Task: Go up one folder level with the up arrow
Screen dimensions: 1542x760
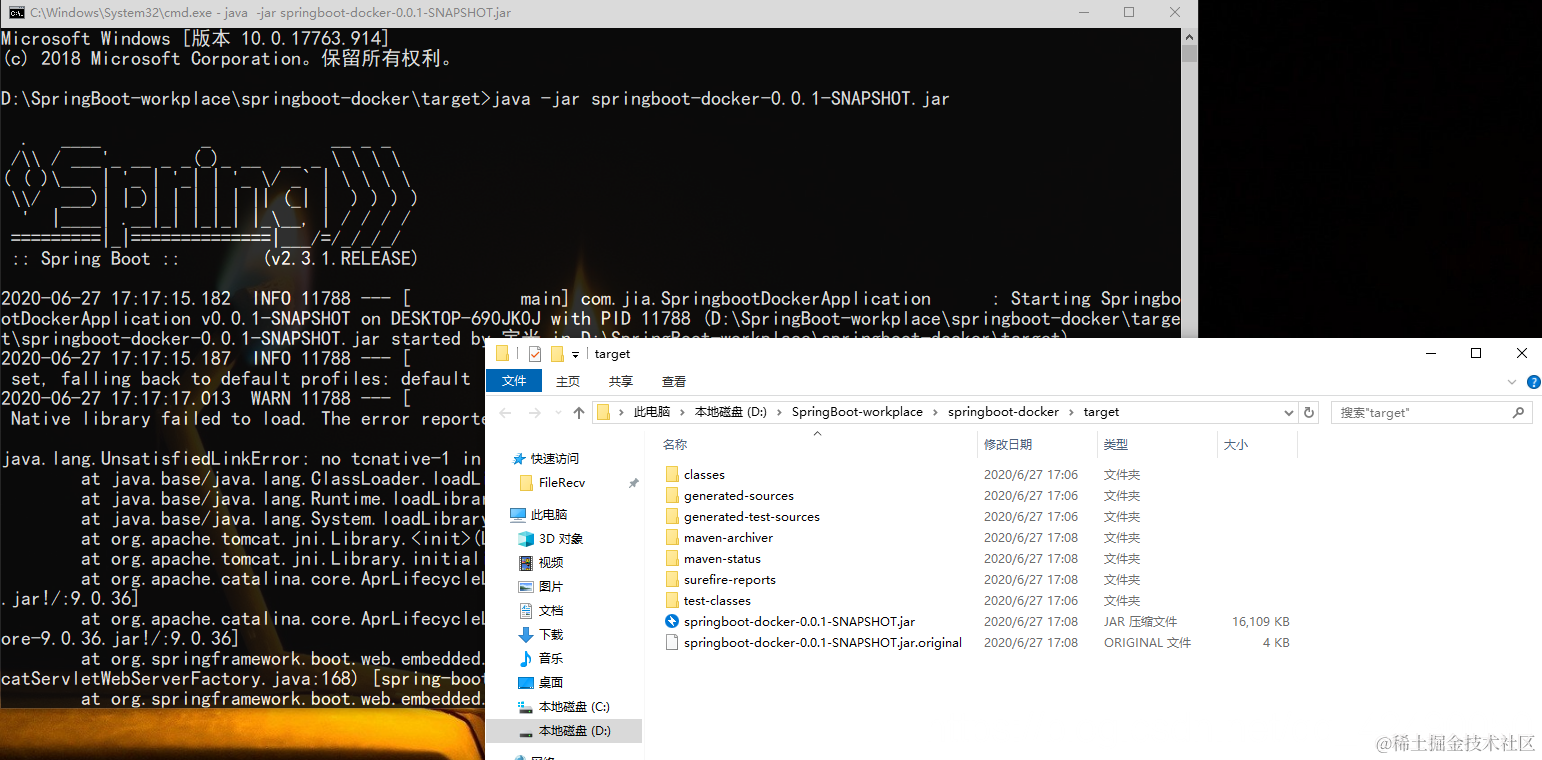Action: (x=579, y=412)
